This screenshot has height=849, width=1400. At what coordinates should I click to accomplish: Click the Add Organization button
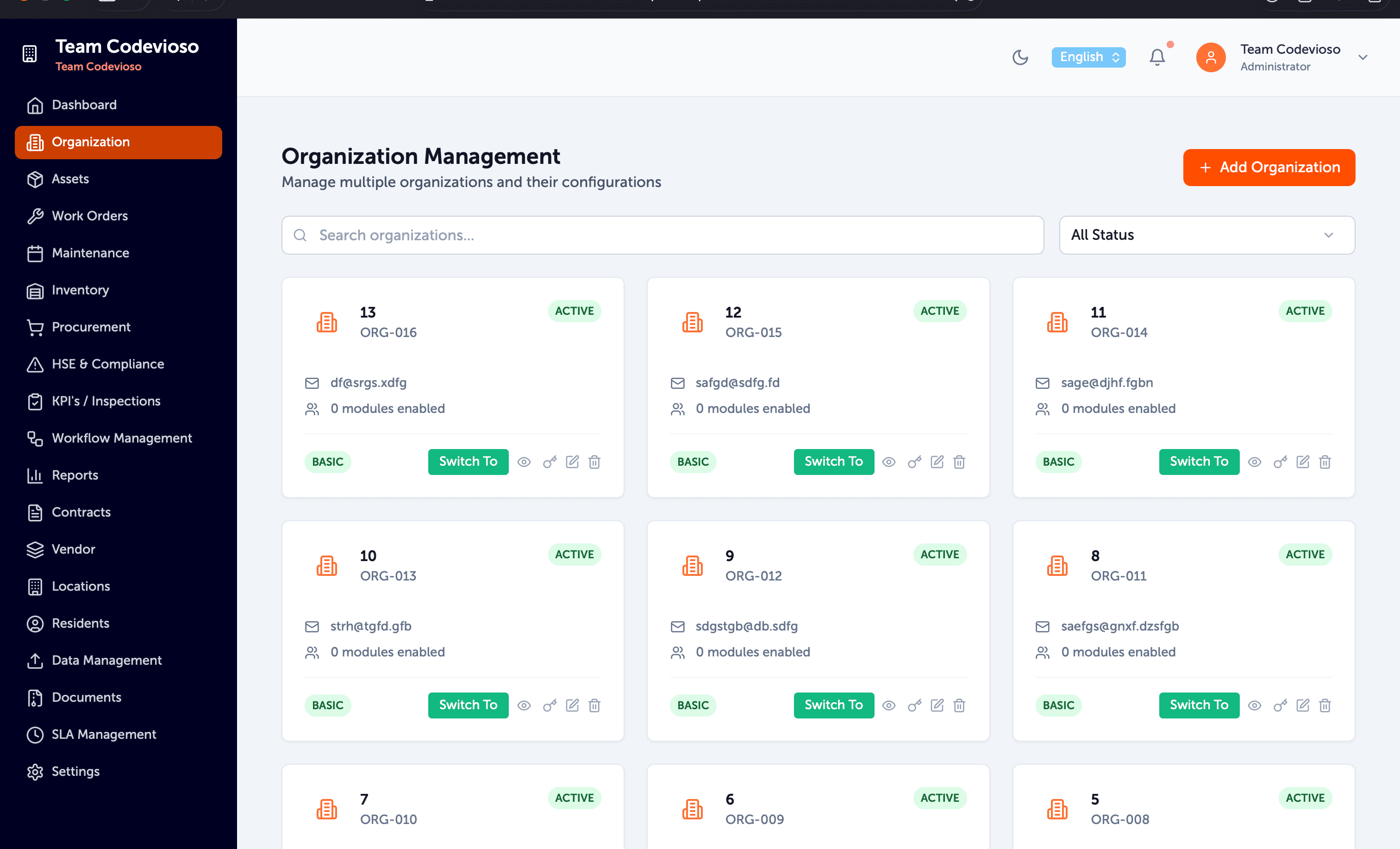pyautogui.click(x=1269, y=167)
